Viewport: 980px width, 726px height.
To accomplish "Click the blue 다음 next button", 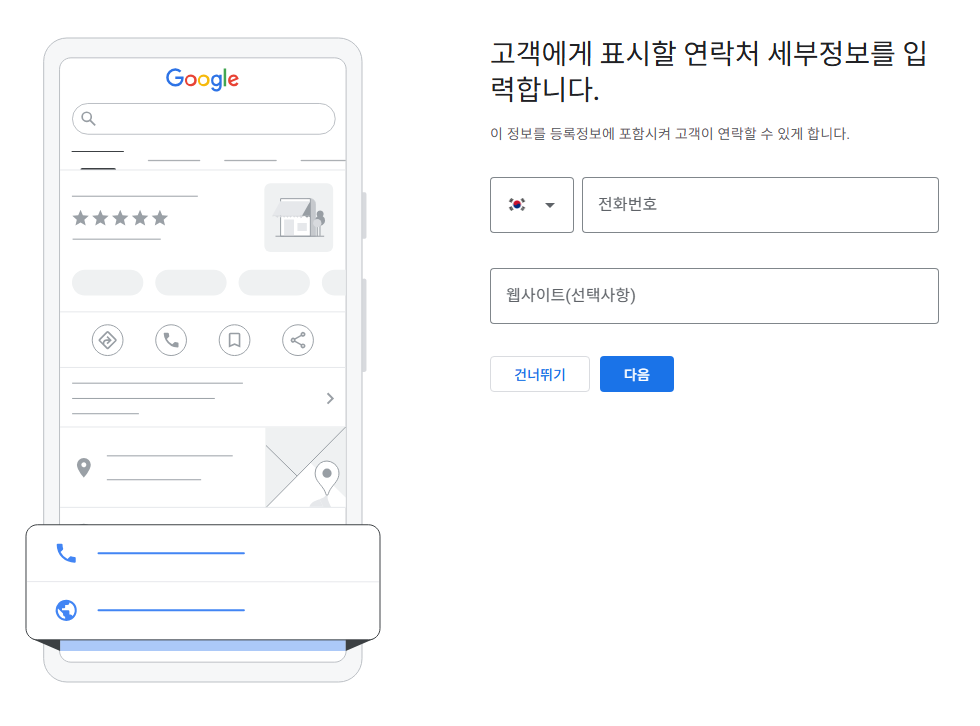I will click(636, 374).
